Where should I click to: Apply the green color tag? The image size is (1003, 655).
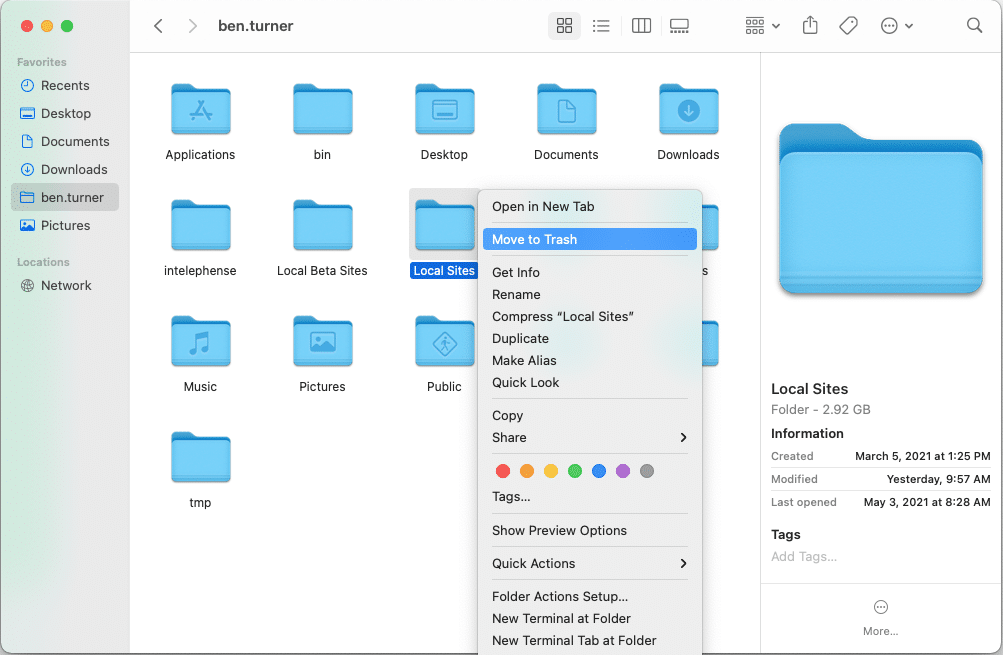click(575, 471)
